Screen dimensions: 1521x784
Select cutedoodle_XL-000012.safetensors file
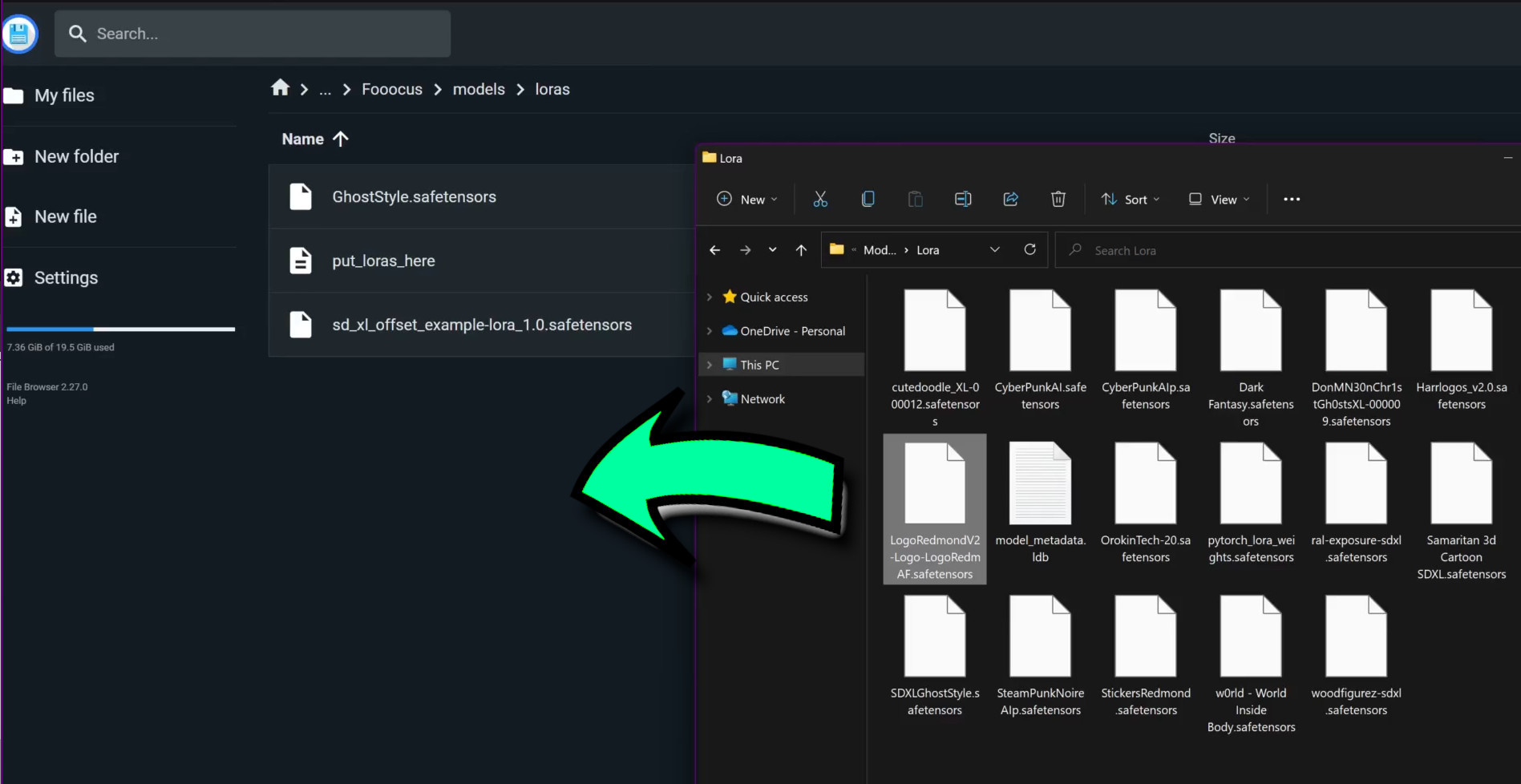[x=935, y=358]
